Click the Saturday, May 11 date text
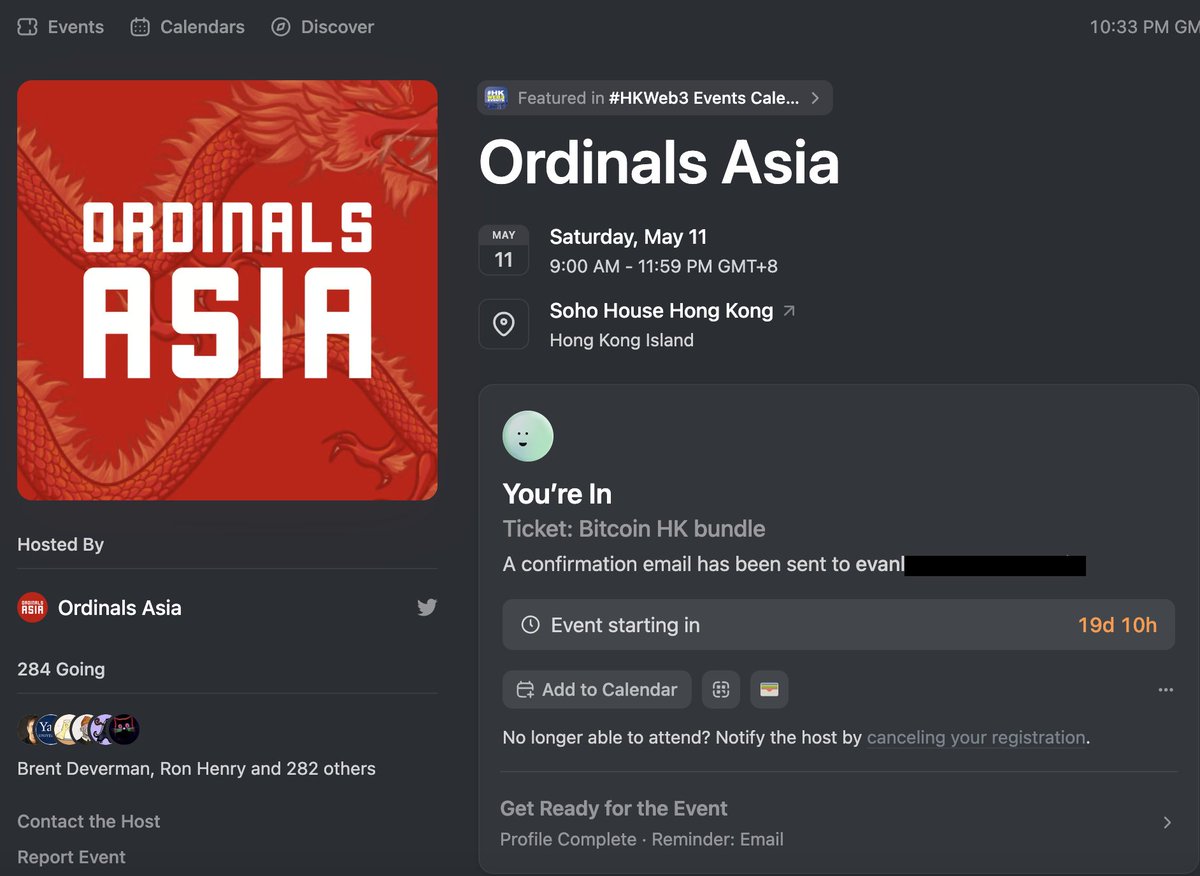1200x876 pixels. pos(629,237)
